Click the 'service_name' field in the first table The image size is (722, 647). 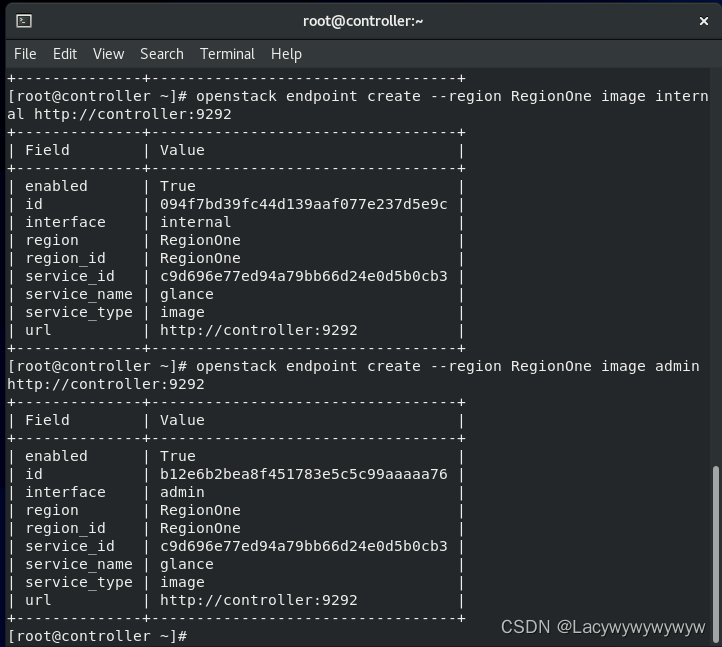coord(79,294)
